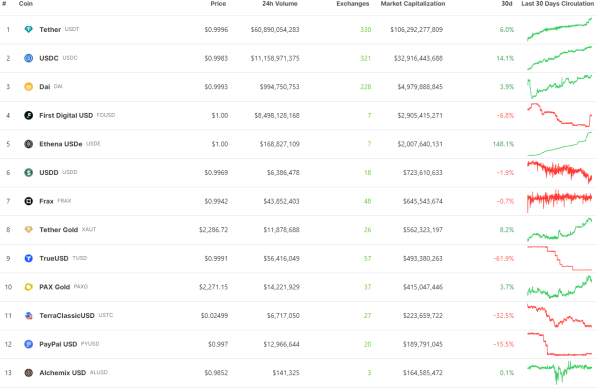Click Tether Gold price $2,286.72

click(x=213, y=230)
